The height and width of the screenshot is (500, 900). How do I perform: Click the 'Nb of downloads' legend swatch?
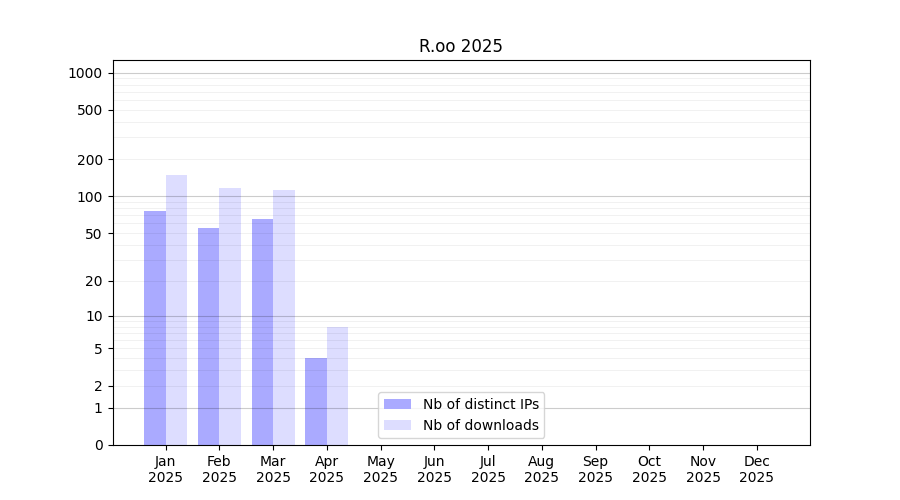coord(397,425)
